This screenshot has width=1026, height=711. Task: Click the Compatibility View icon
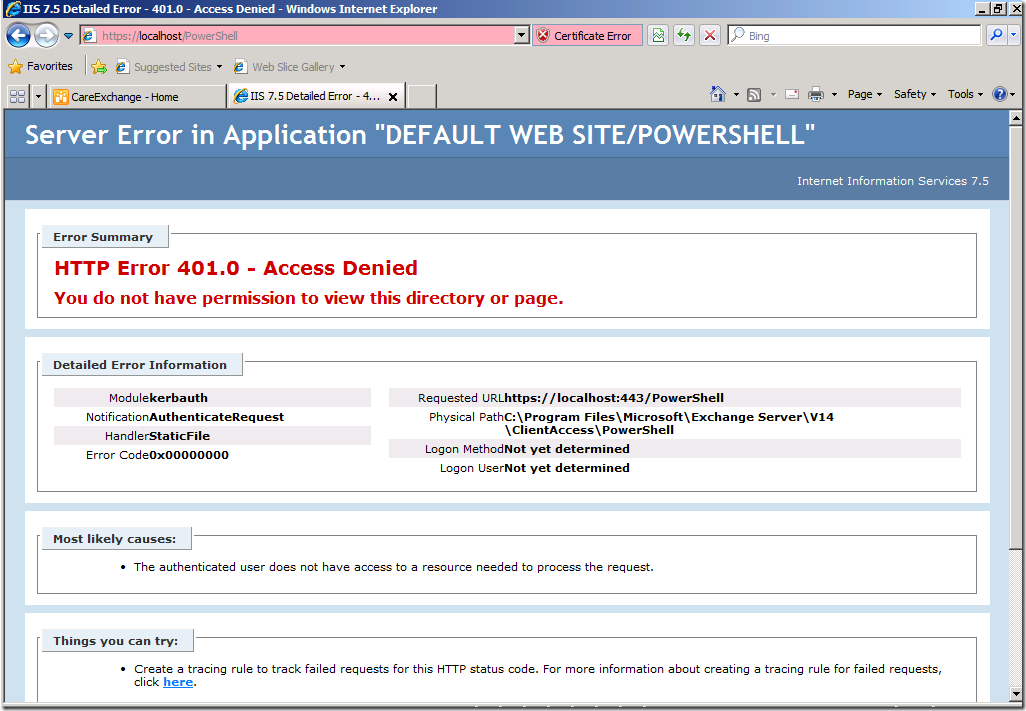point(658,36)
